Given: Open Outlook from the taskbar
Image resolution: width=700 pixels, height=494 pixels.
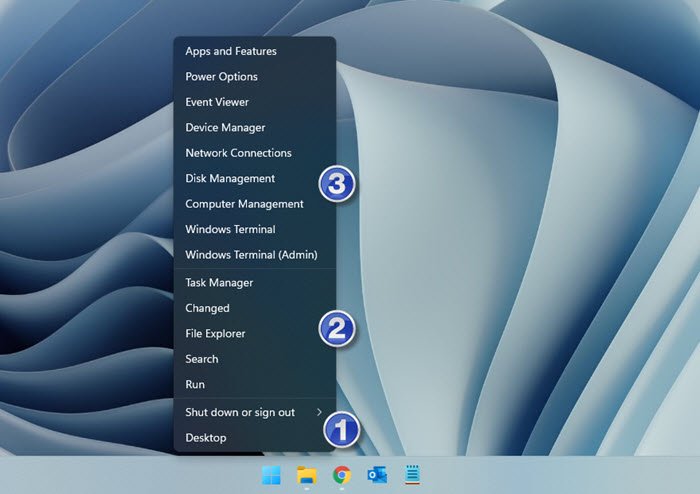Looking at the screenshot, I should pos(377,476).
